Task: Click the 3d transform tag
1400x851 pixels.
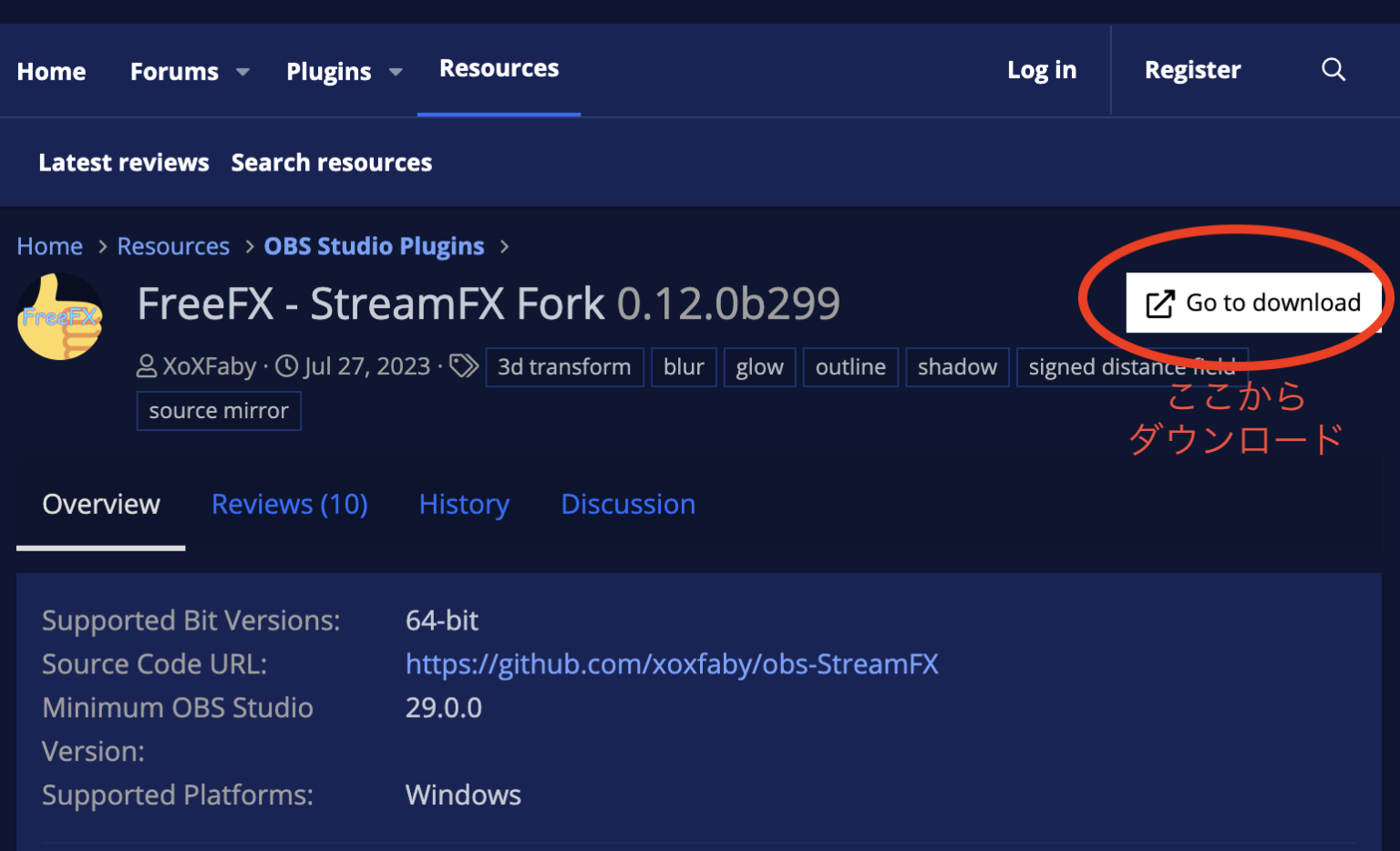Action: click(x=564, y=366)
